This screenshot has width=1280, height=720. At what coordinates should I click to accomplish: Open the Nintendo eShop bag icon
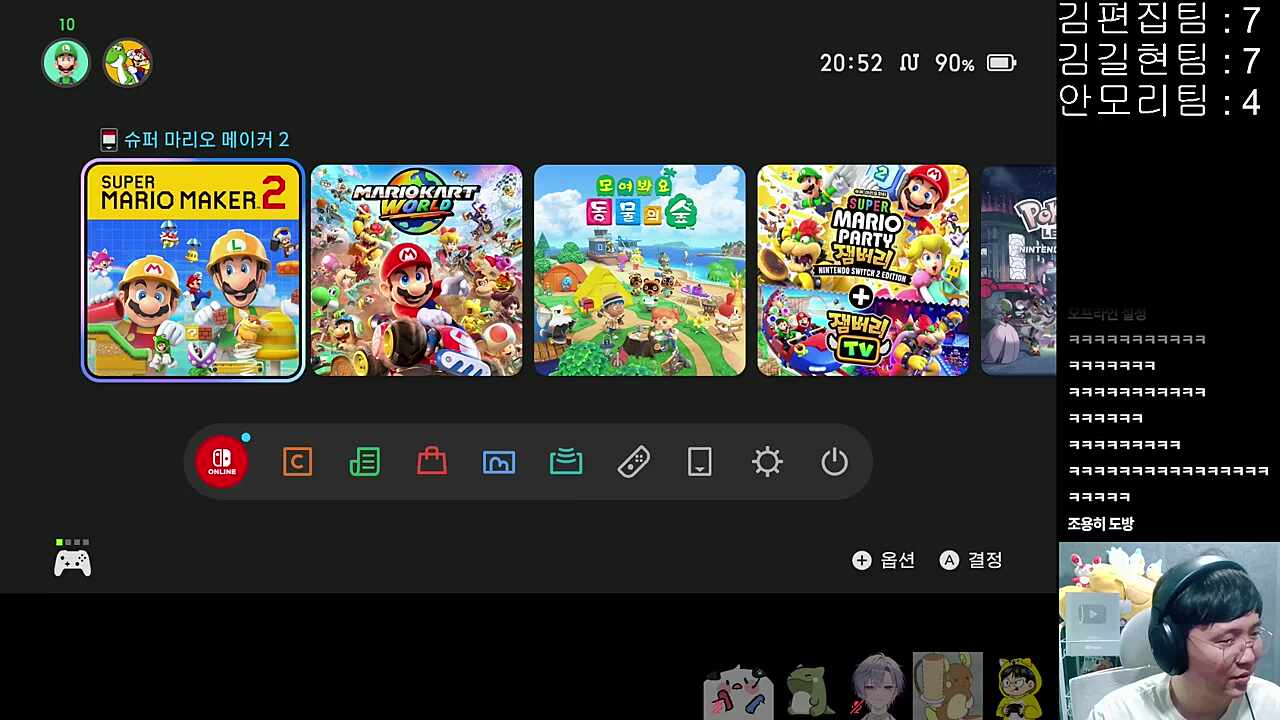point(432,462)
